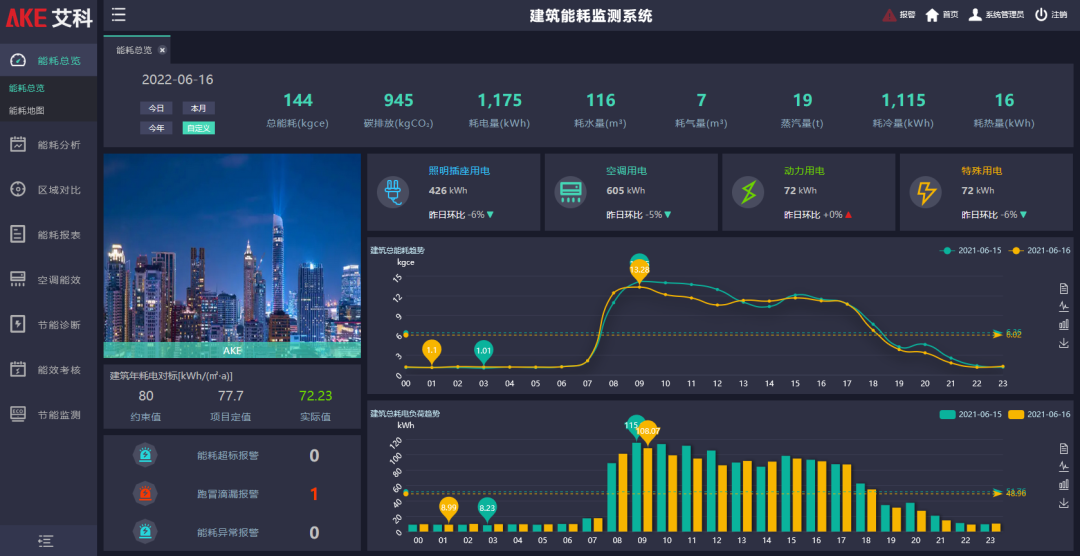Expand the 区域对比 sidebar section
1080x556 pixels.
click(48, 189)
